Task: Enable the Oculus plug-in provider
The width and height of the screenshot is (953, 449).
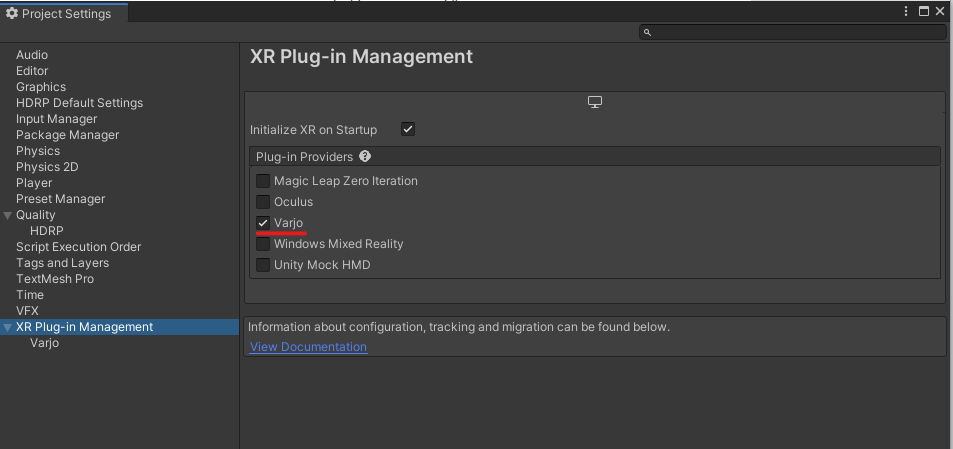Action: pyautogui.click(x=263, y=202)
